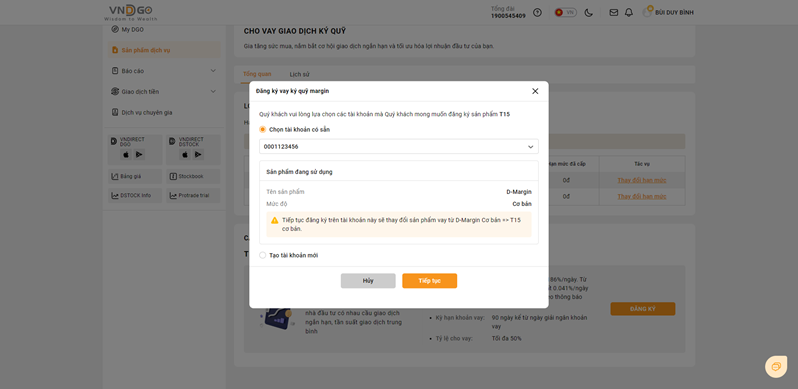
Task: Click VNDIRECT DSTOCK Google Play icon
Action: [x=198, y=154]
